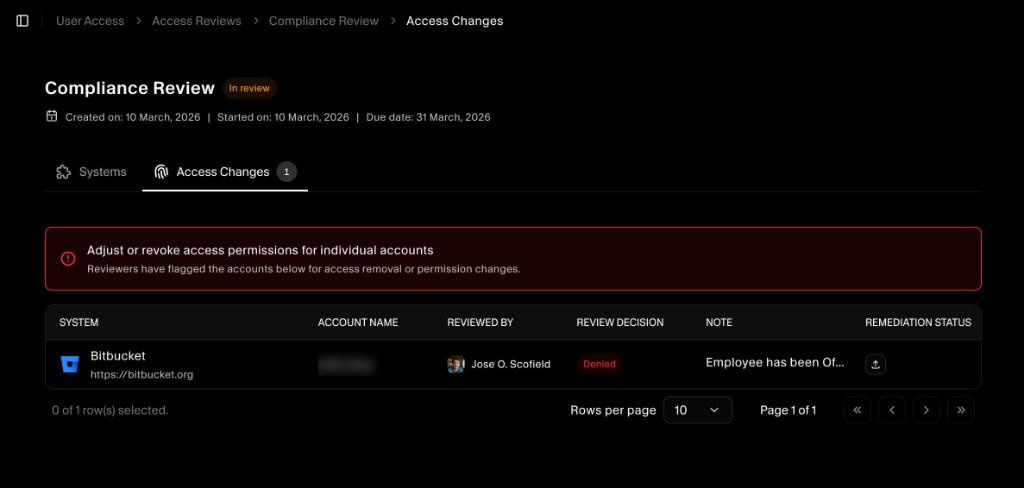The width and height of the screenshot is (1024, 488).
Task: Click the REVIEWED BY column header
Action: click(x=480, y=323)
